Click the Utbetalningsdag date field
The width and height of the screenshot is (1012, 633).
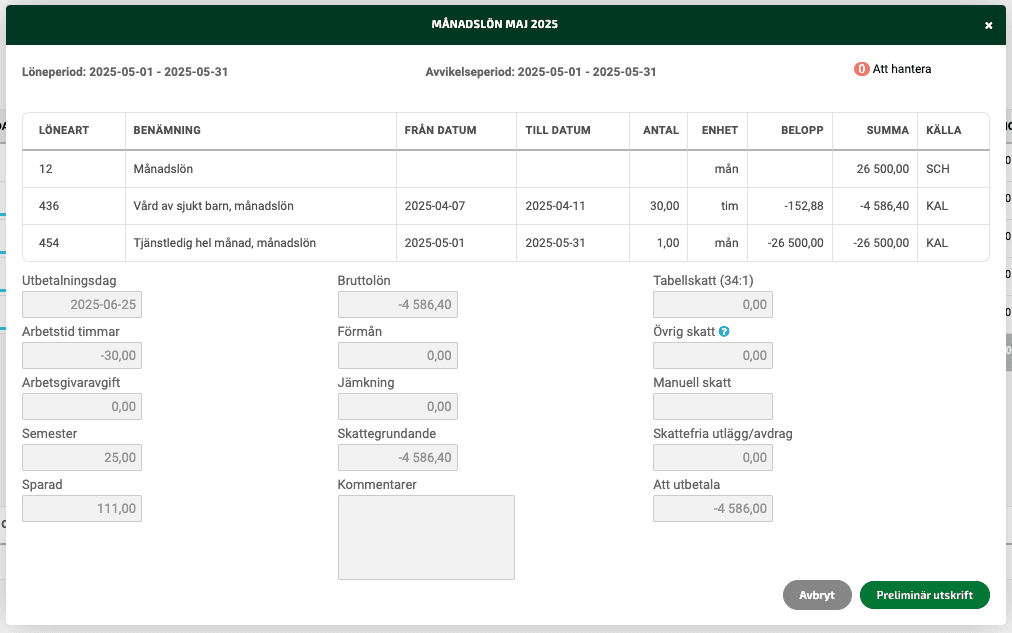pyautogui.click(x=82, y=305)
